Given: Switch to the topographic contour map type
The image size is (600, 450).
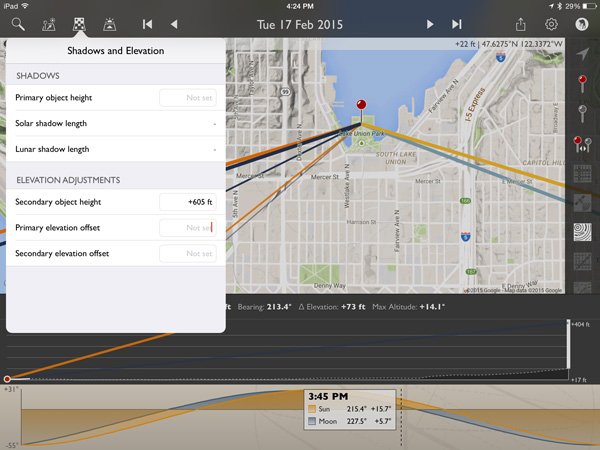Looking at the screenshot, I should point(583,233).
